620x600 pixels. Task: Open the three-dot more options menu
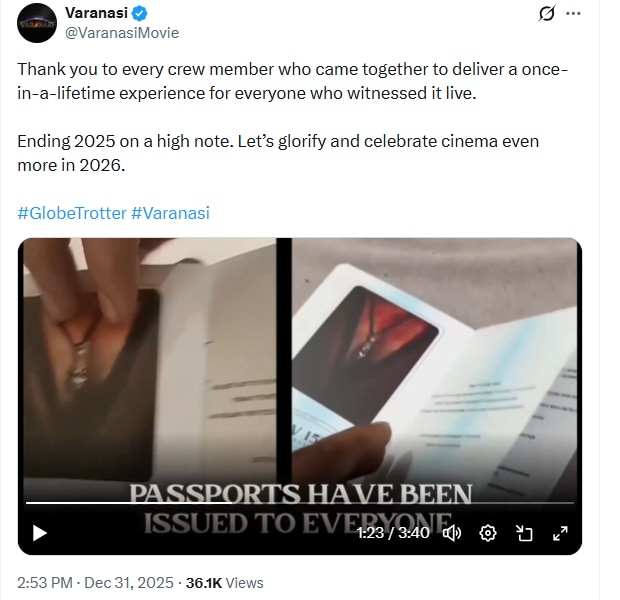click(573, 13)
